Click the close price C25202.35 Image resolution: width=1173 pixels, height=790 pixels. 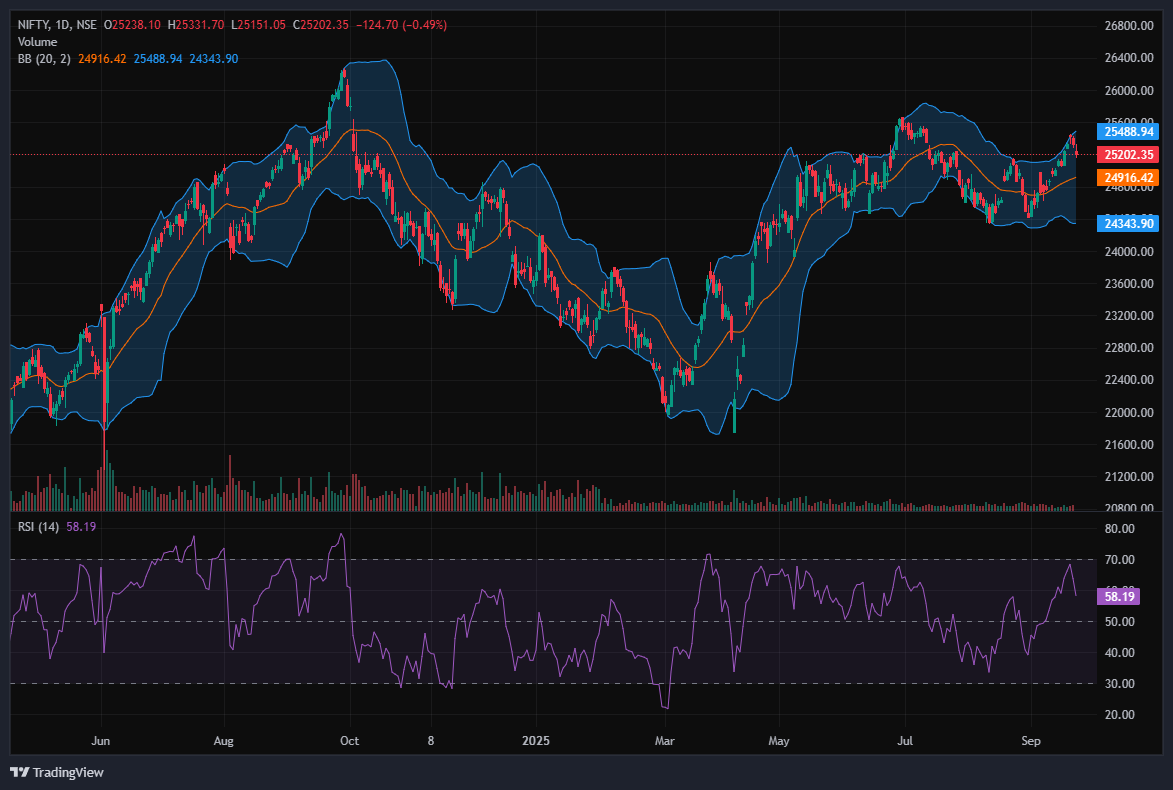click(320, 25)
